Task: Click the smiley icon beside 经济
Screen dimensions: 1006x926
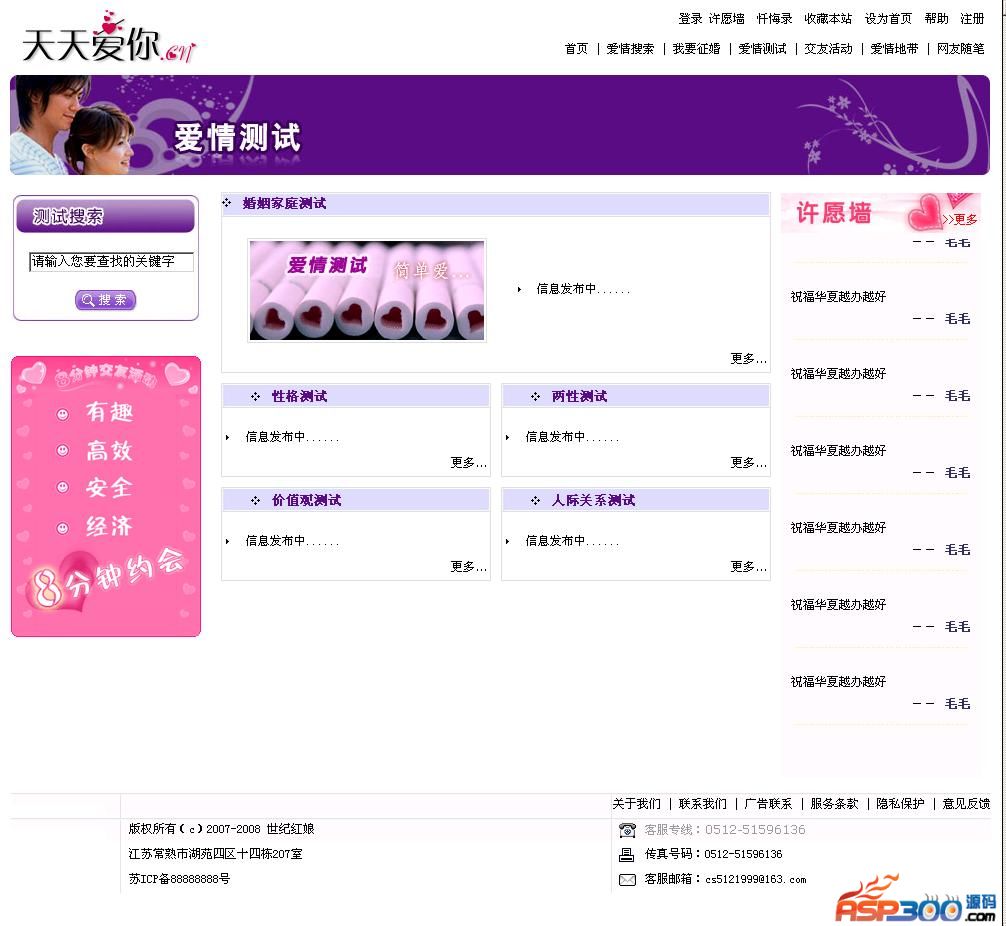Action: [x=62, y=528]
